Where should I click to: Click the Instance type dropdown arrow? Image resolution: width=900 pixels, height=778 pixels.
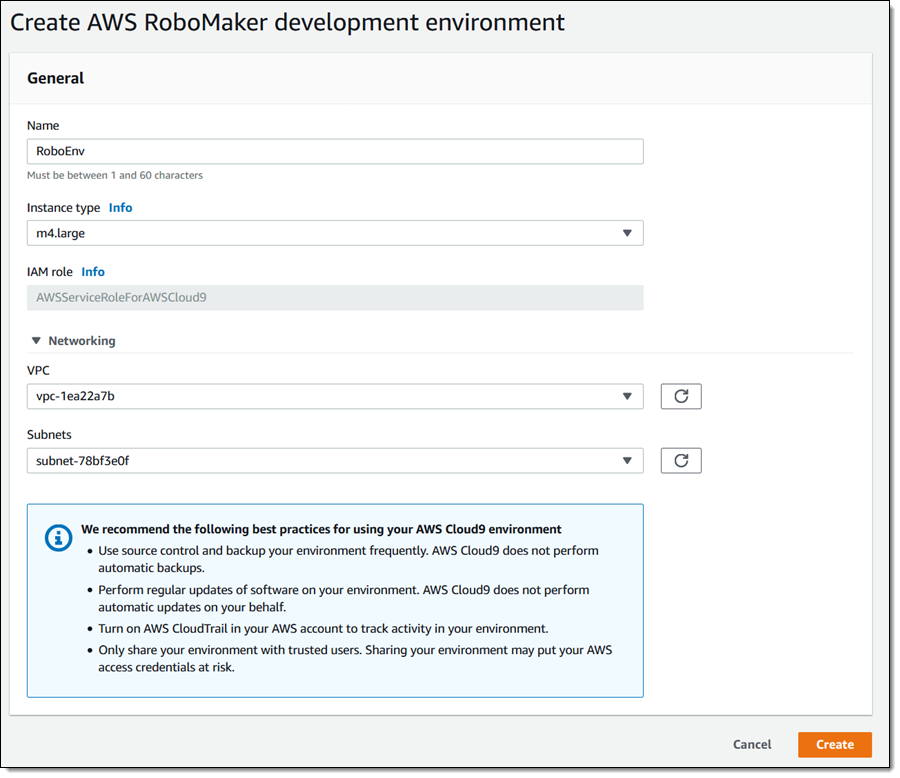coord(627,233)
